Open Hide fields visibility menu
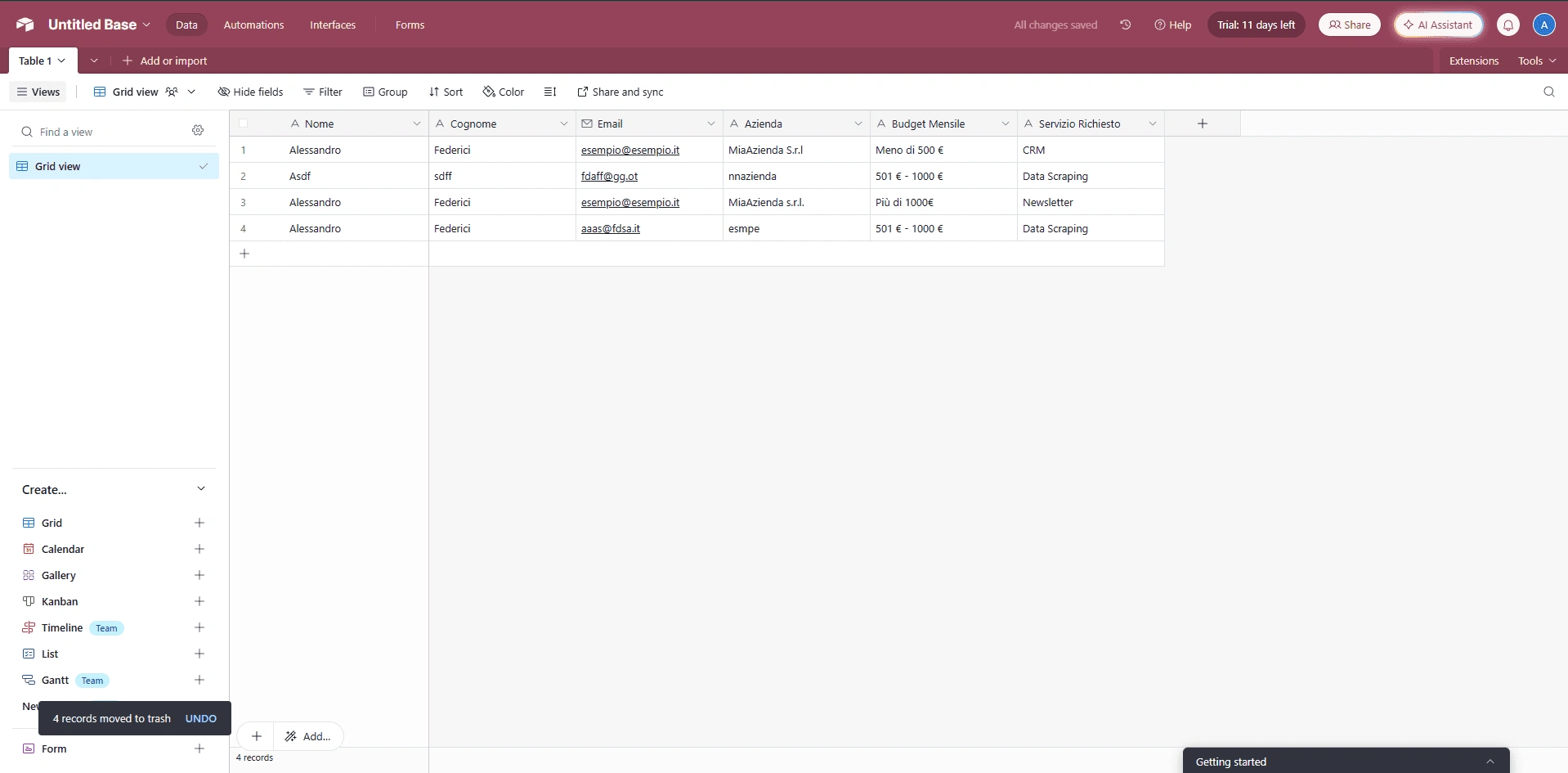This screenshot has width=1568, height=773. [x=250, y=92]
